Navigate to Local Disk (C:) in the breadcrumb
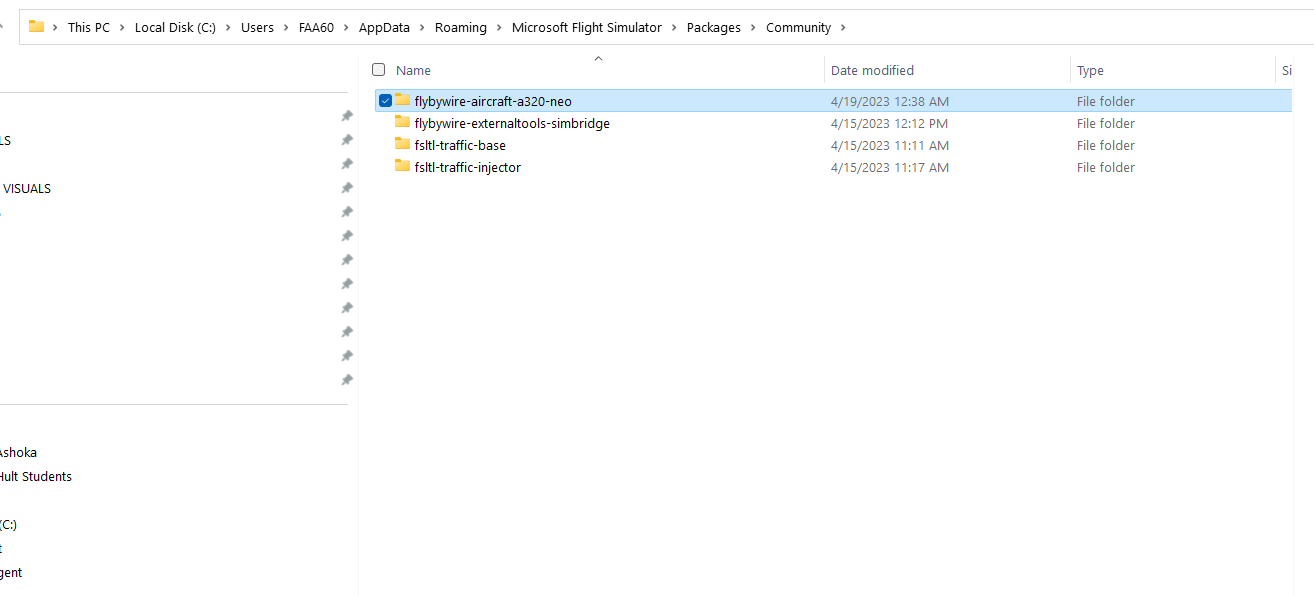 [175, 27]
